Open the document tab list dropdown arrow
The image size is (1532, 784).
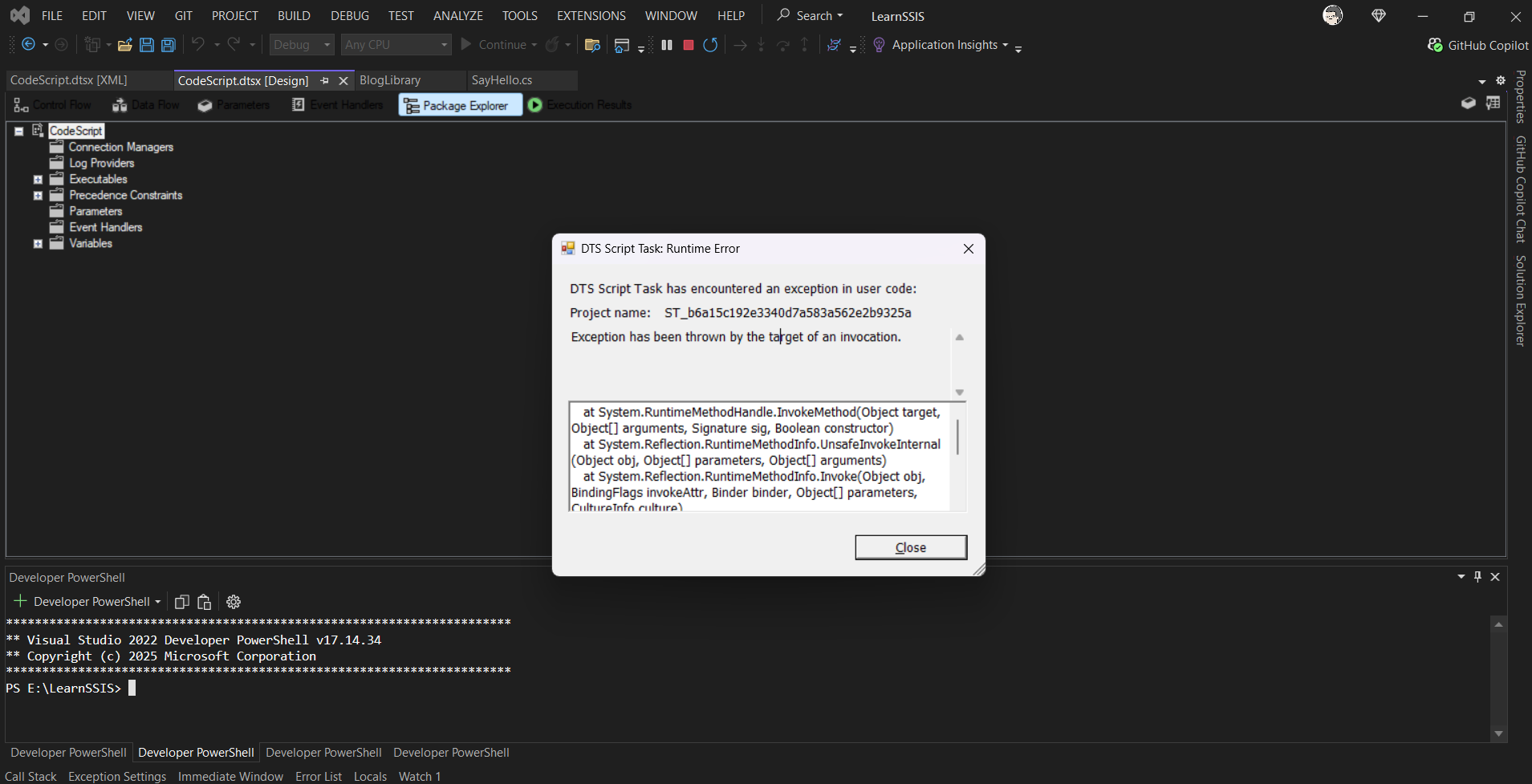pyautogui.click(x=1482, y=81)
